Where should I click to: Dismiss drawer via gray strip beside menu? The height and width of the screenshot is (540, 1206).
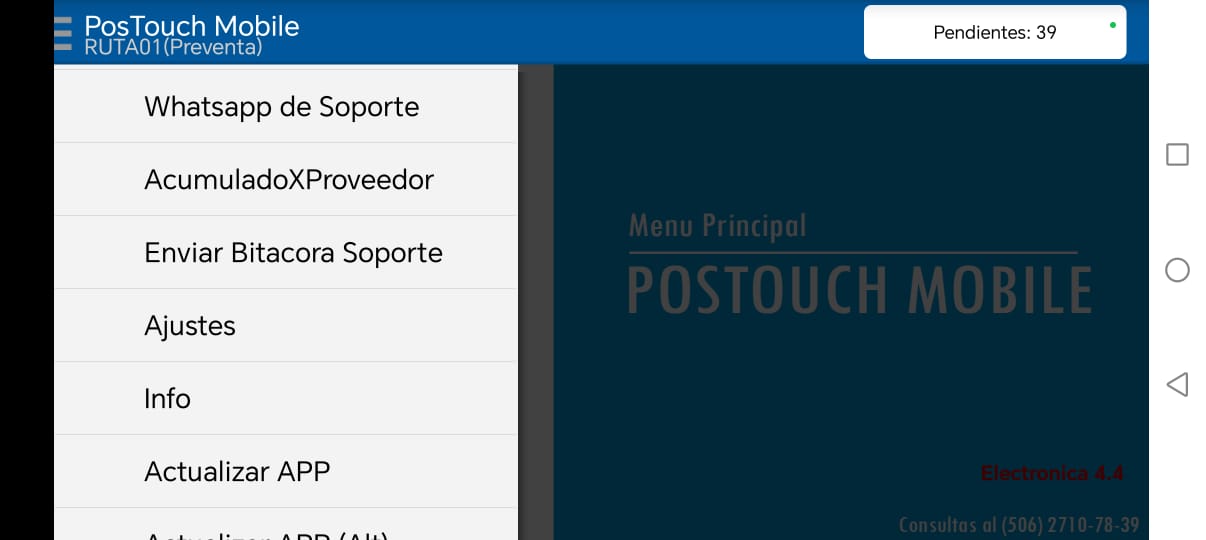coord(536,302)
